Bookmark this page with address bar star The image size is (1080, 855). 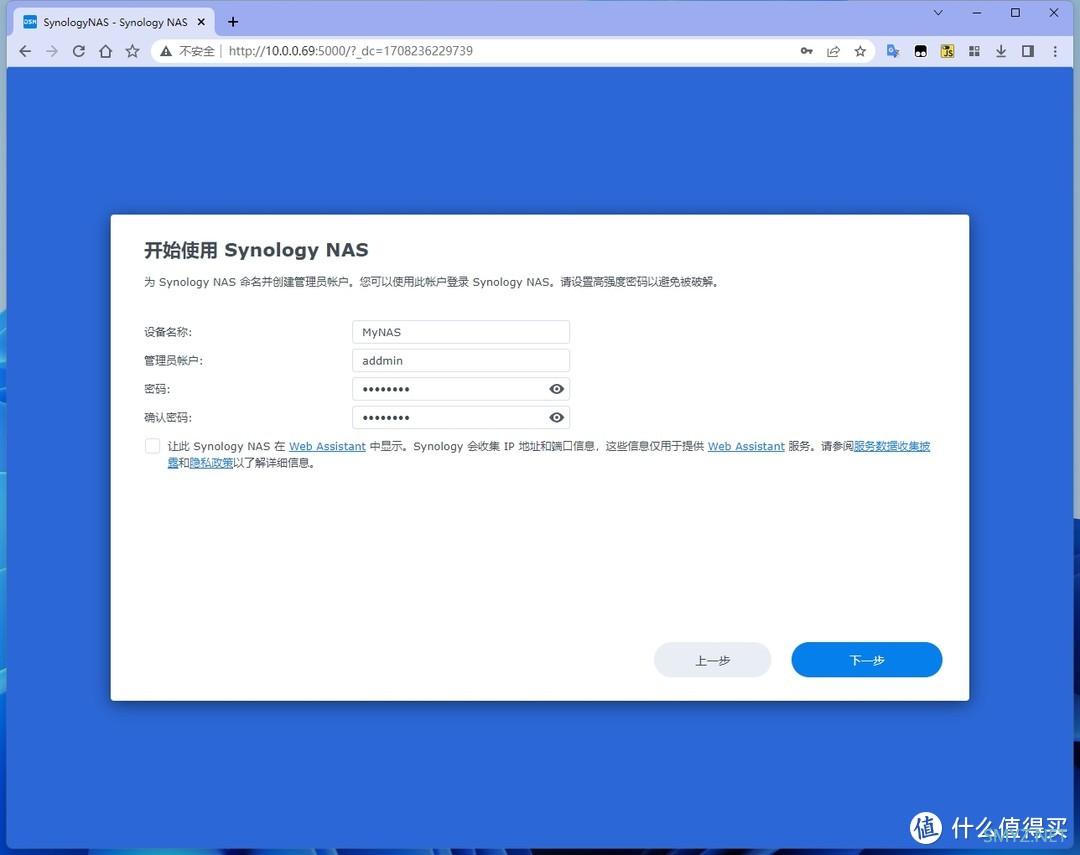860,51
